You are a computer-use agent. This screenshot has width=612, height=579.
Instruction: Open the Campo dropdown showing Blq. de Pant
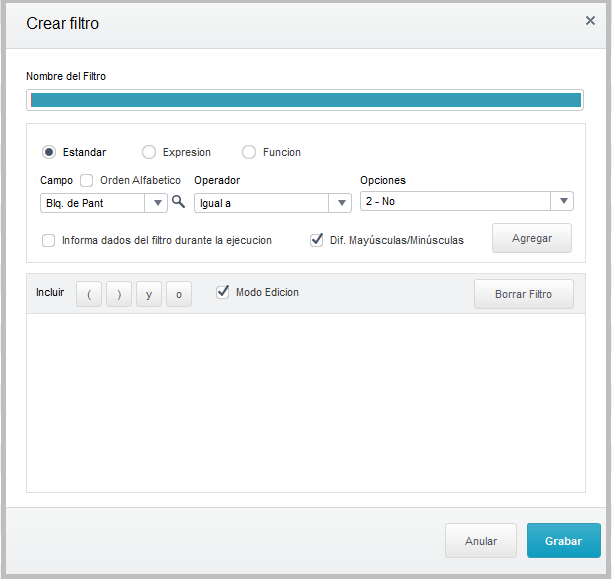(104, 203)
